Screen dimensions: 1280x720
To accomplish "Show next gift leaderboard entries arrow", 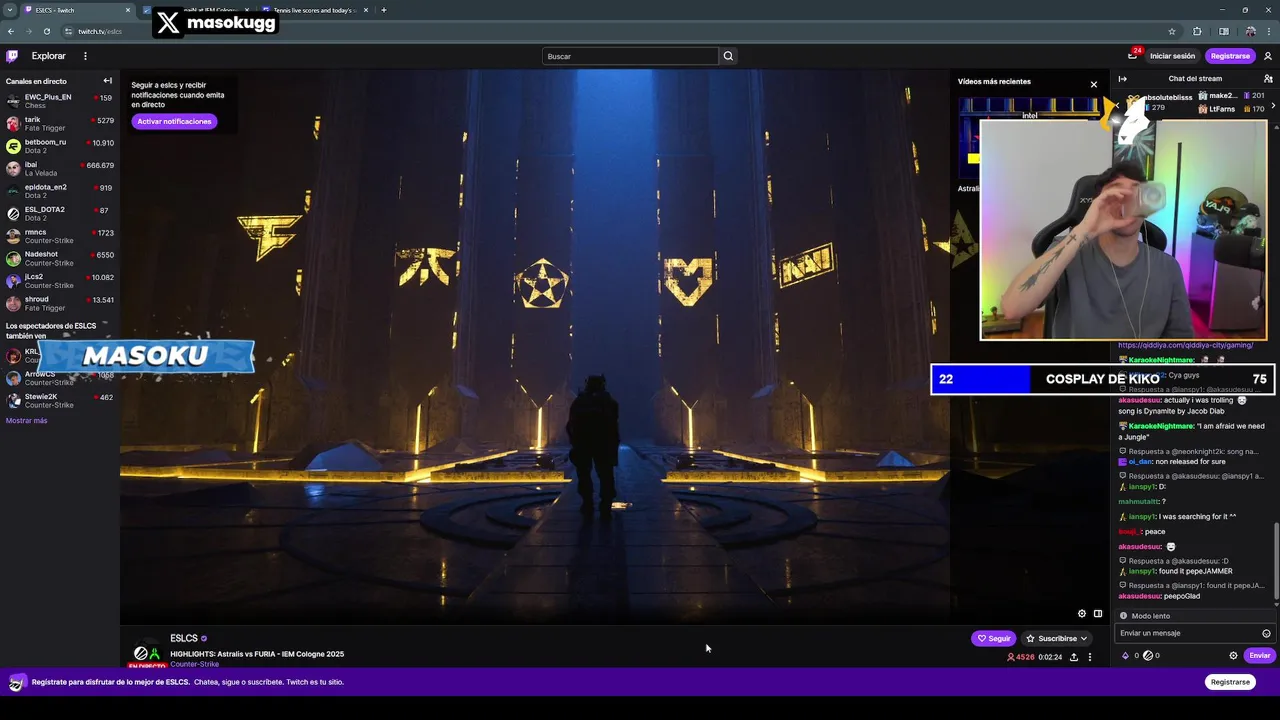I will pyautogui.click(x=1273, y=106).
